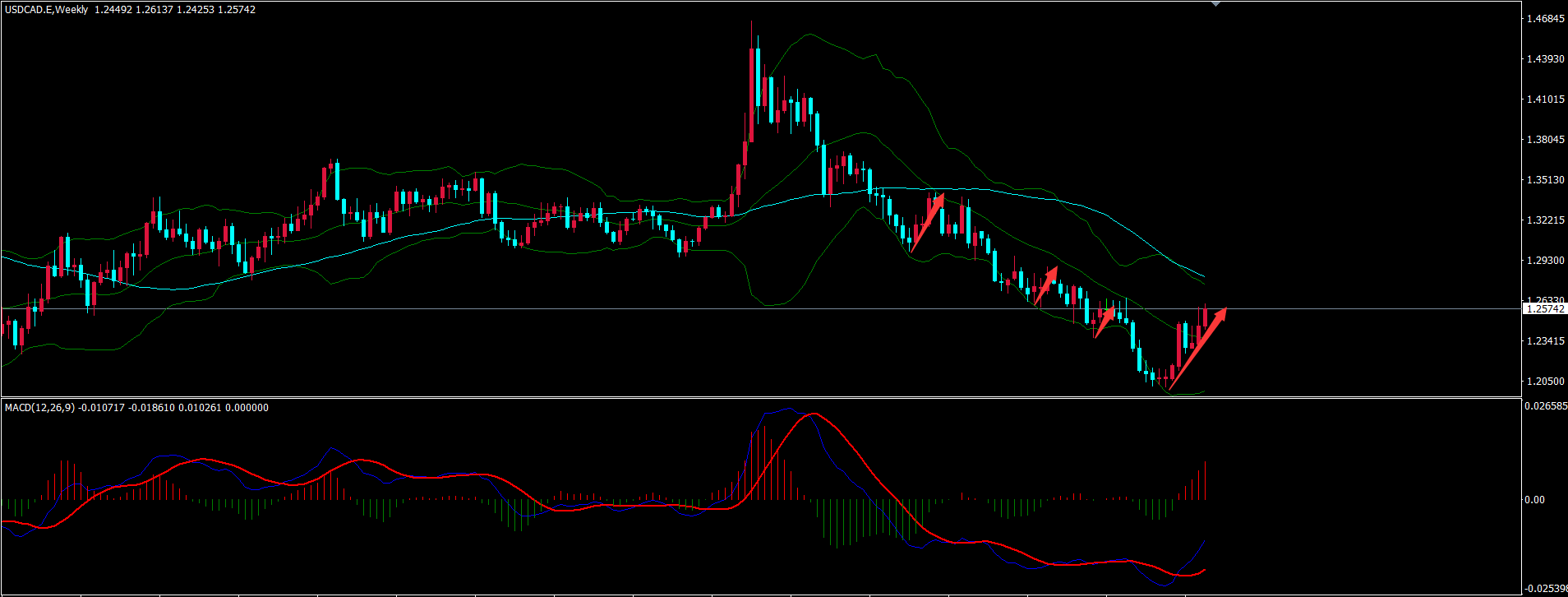Click the chart shift triangle marker at top
1568x597 pixels.
coord(1216,3)
